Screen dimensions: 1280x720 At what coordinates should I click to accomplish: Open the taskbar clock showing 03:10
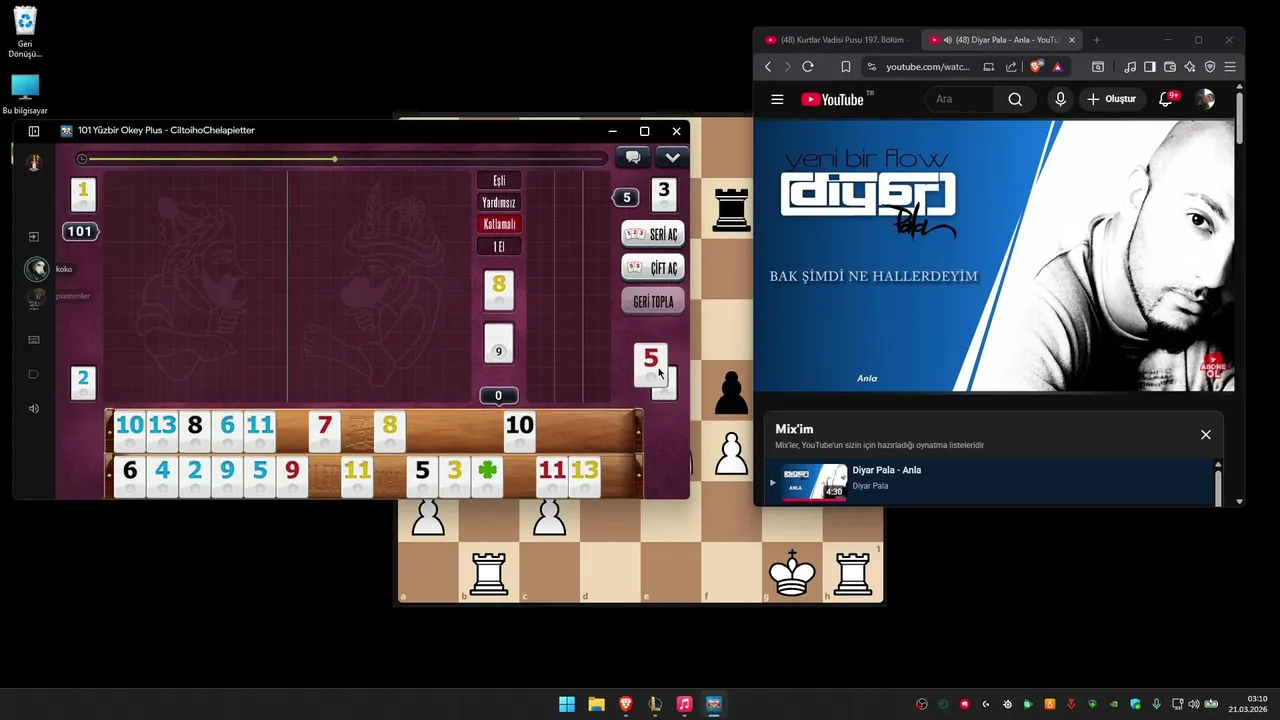[x=1248, y=704]
